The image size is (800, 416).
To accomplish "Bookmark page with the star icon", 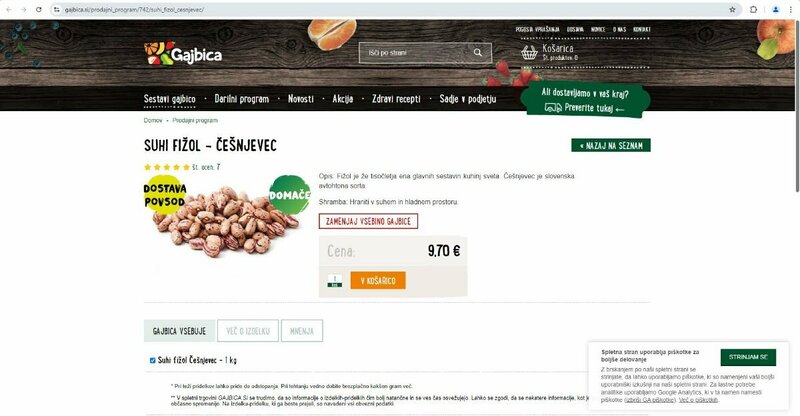I will click(732, 9).
